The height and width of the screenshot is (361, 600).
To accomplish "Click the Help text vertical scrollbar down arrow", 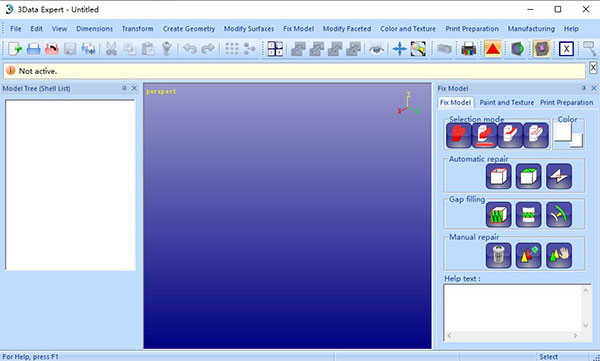I will [585, 326].
